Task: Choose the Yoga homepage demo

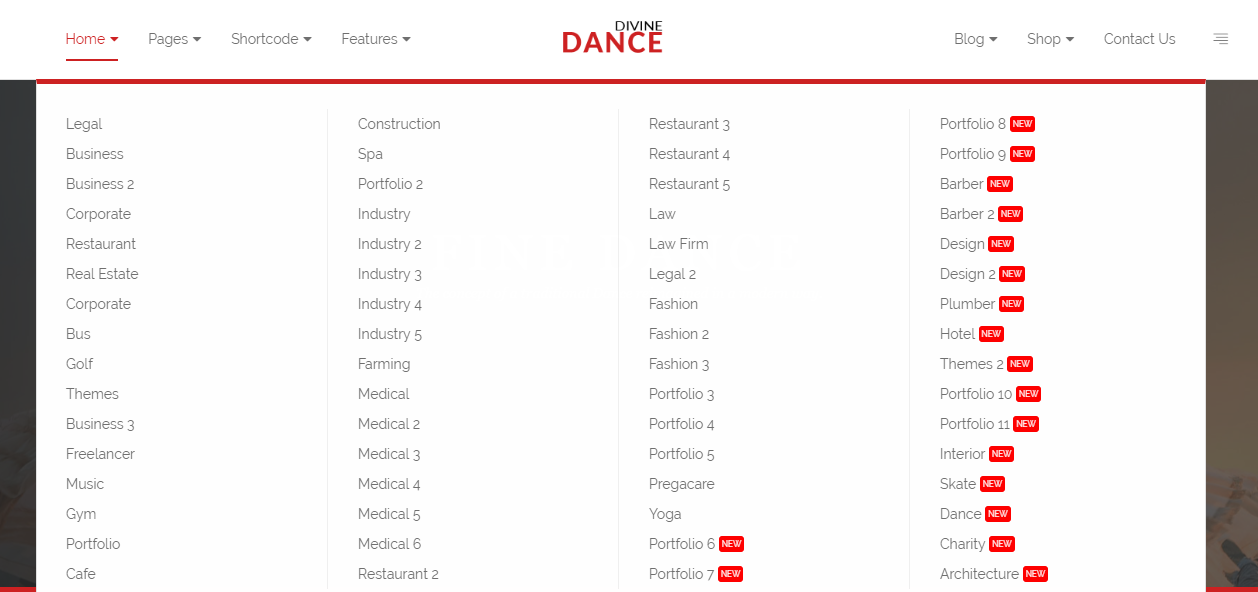Action: point(665,514)
